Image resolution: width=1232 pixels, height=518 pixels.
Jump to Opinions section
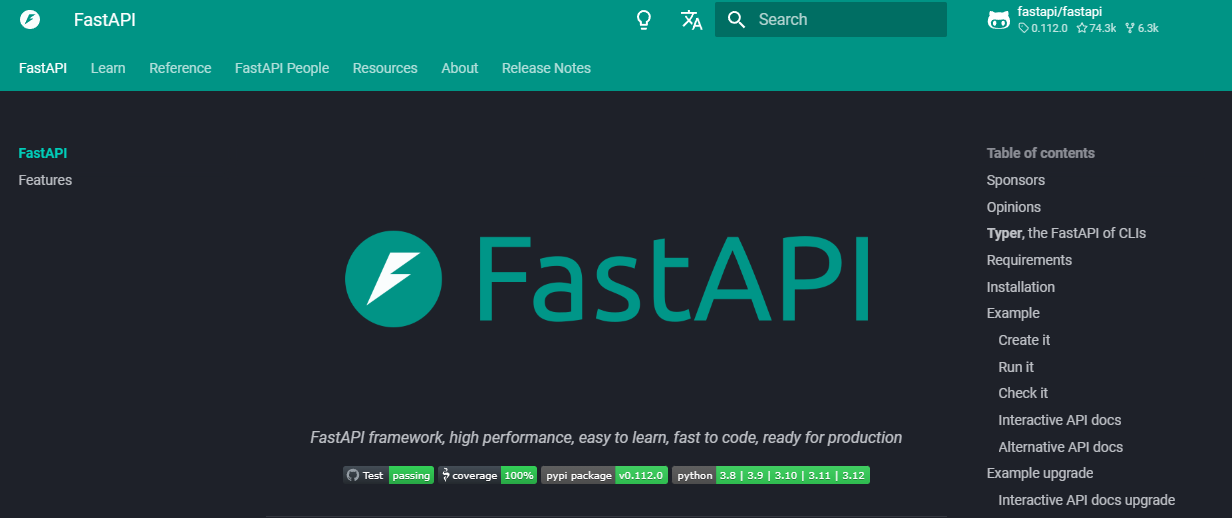pos(1014,207)
